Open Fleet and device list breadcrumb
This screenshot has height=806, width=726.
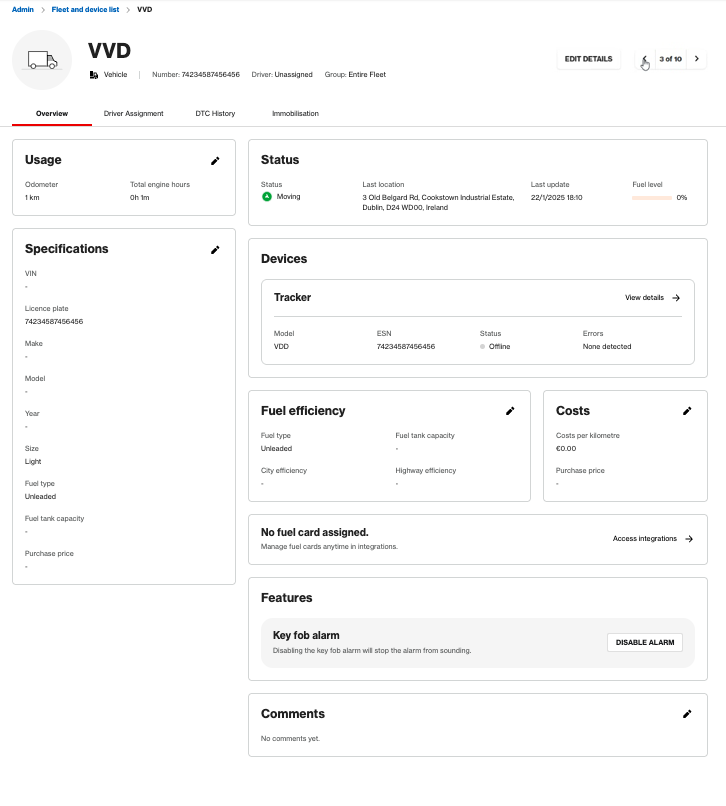click(x=85, y=9)
